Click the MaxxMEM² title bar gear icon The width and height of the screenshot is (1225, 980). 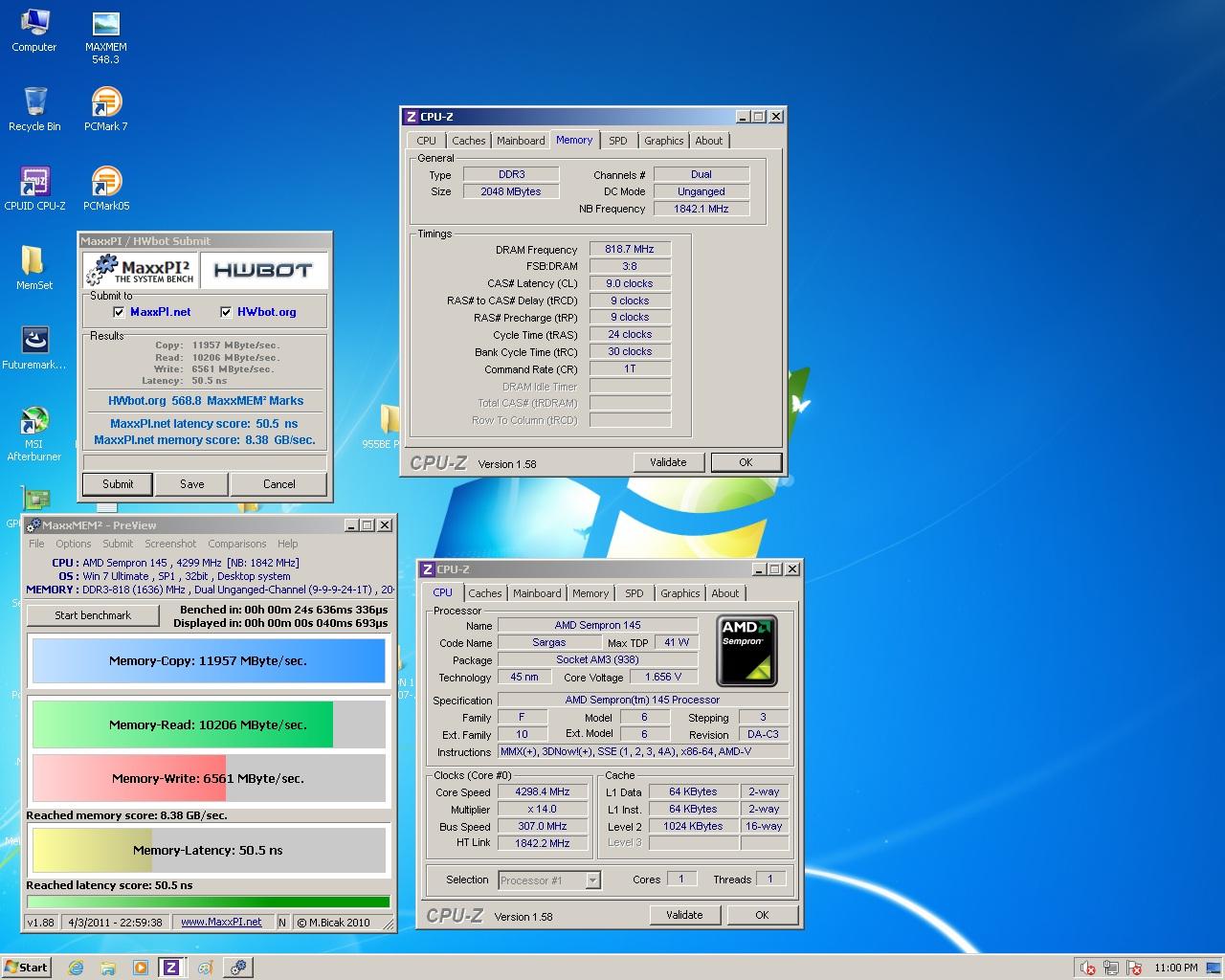pyautogui.click(x=33, y=524)
